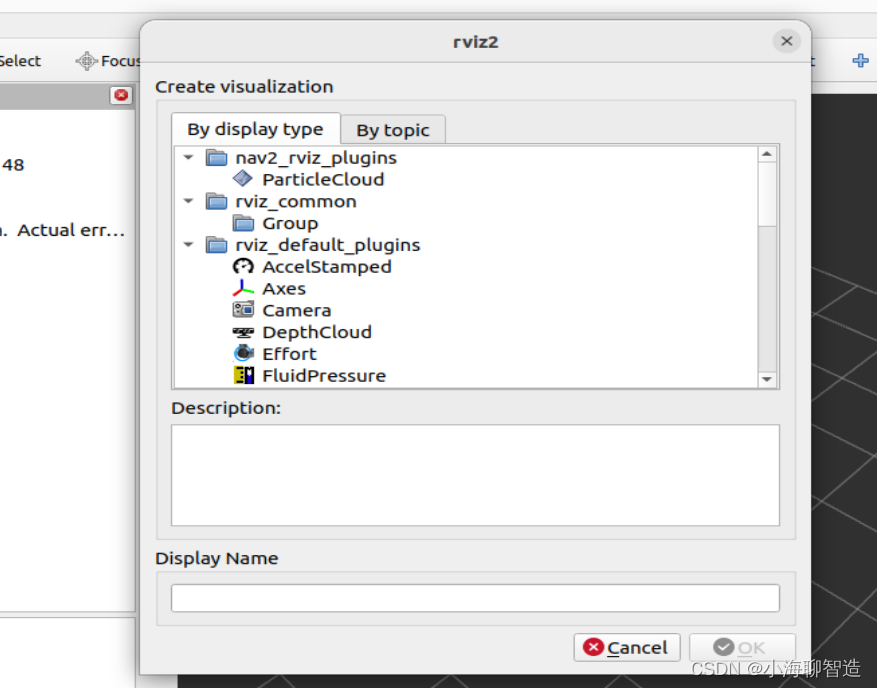The width and height of the screenshot is (877, 688).
Task: Select ParticleCloud display type
Action: click(x=323, y=180)
